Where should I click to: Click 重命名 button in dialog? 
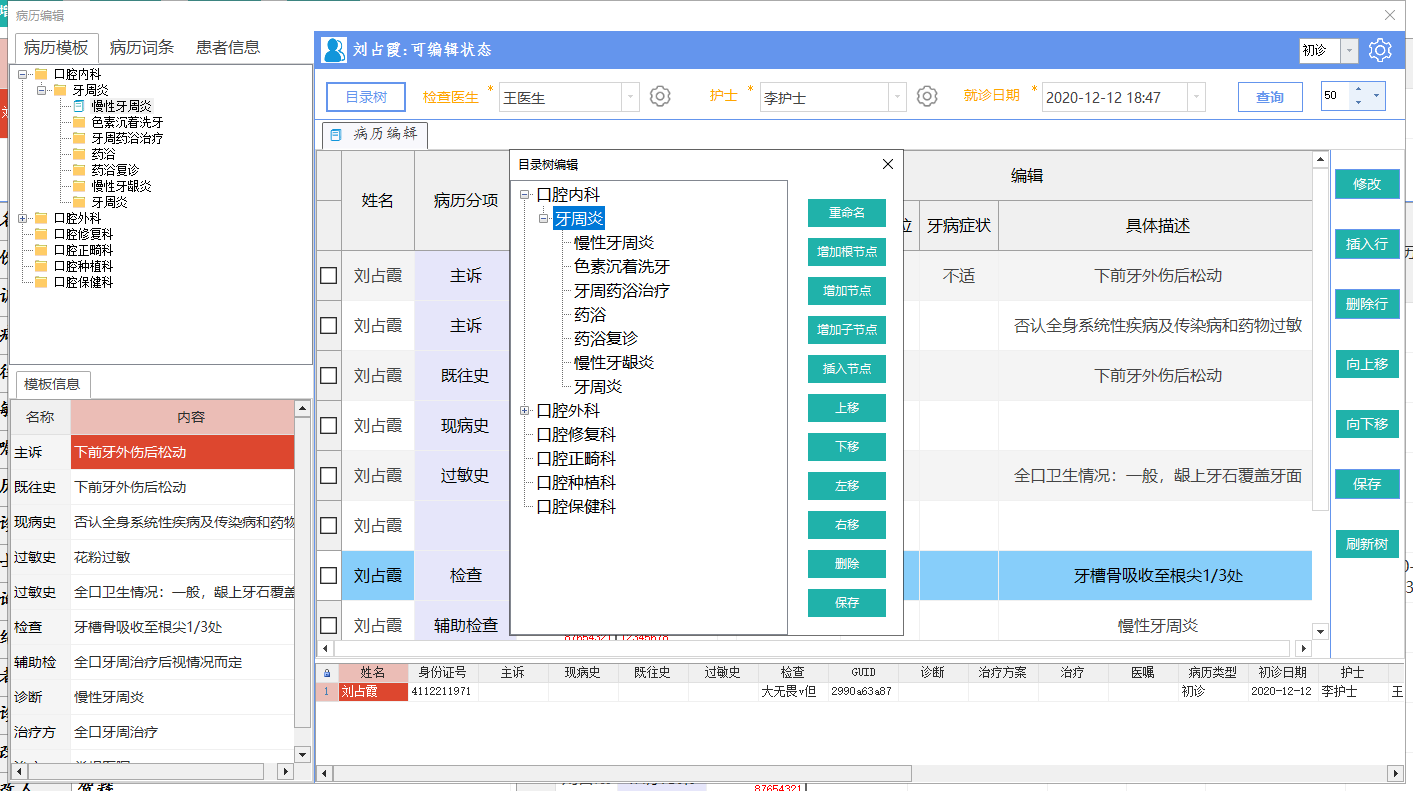[847, 213]
